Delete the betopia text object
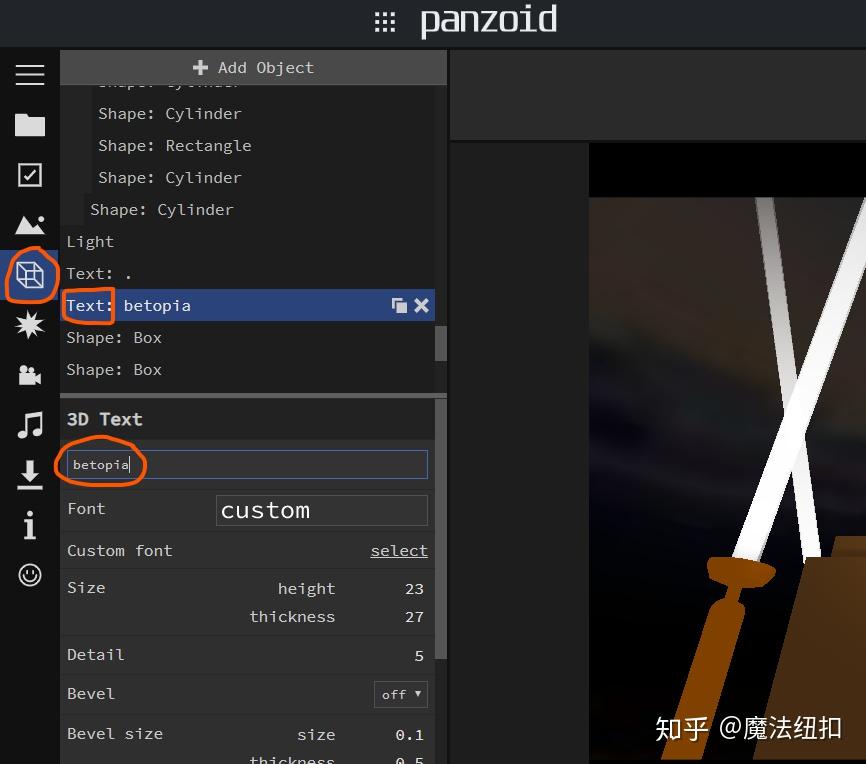Viewport: 866px width, 764px height. [x=421, y=305]
